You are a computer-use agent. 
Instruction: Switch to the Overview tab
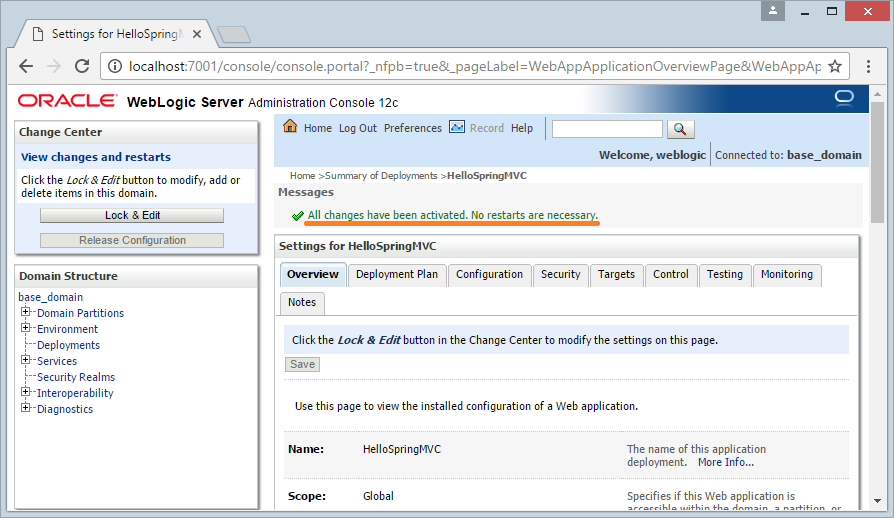click(313, 275)
